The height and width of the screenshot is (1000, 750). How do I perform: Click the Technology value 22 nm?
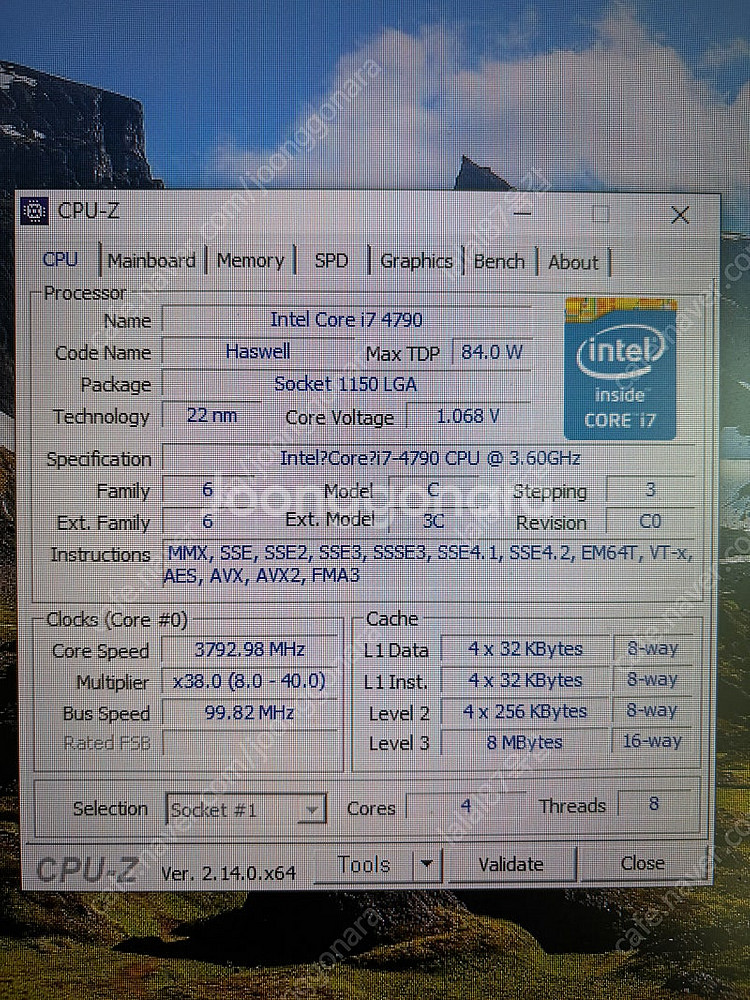coord(212,416)
